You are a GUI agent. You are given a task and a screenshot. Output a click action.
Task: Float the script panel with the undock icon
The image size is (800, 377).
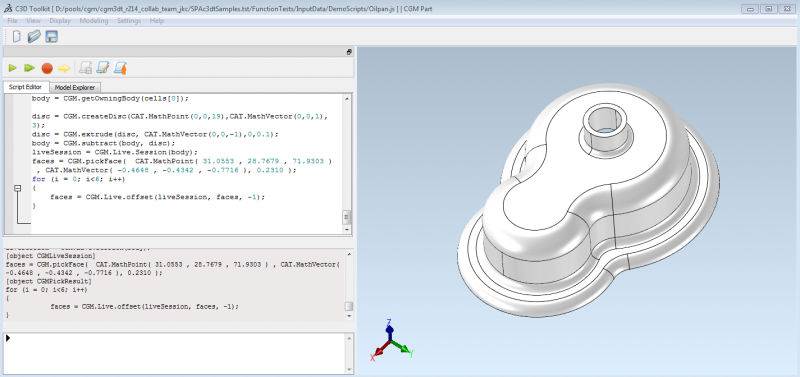click(349, 52)
